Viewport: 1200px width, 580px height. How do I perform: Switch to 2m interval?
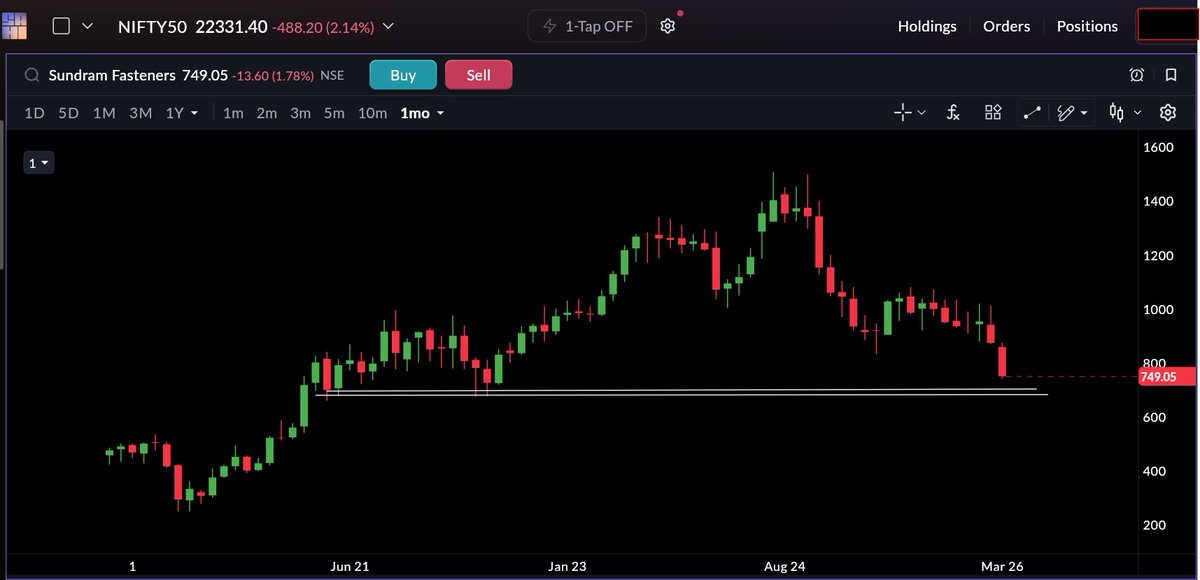[266, 113]
